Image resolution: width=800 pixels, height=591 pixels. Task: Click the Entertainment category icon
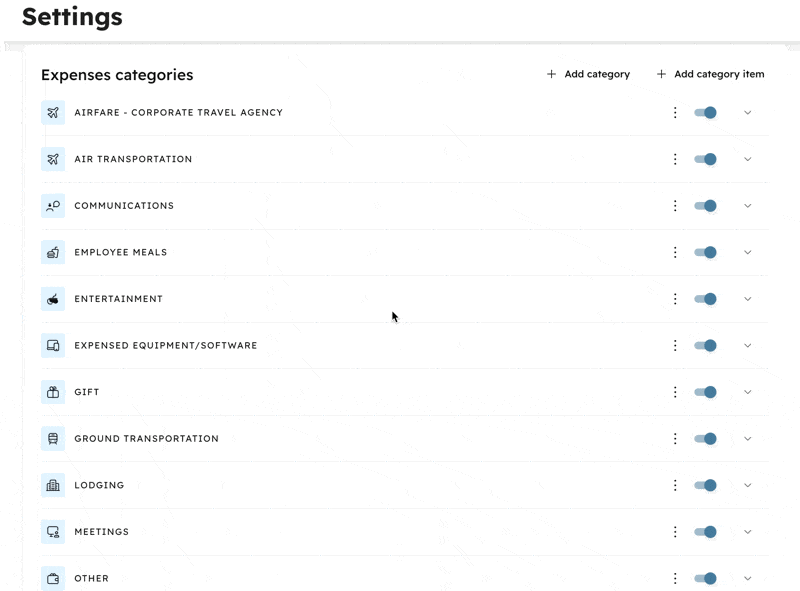point(53,299)
